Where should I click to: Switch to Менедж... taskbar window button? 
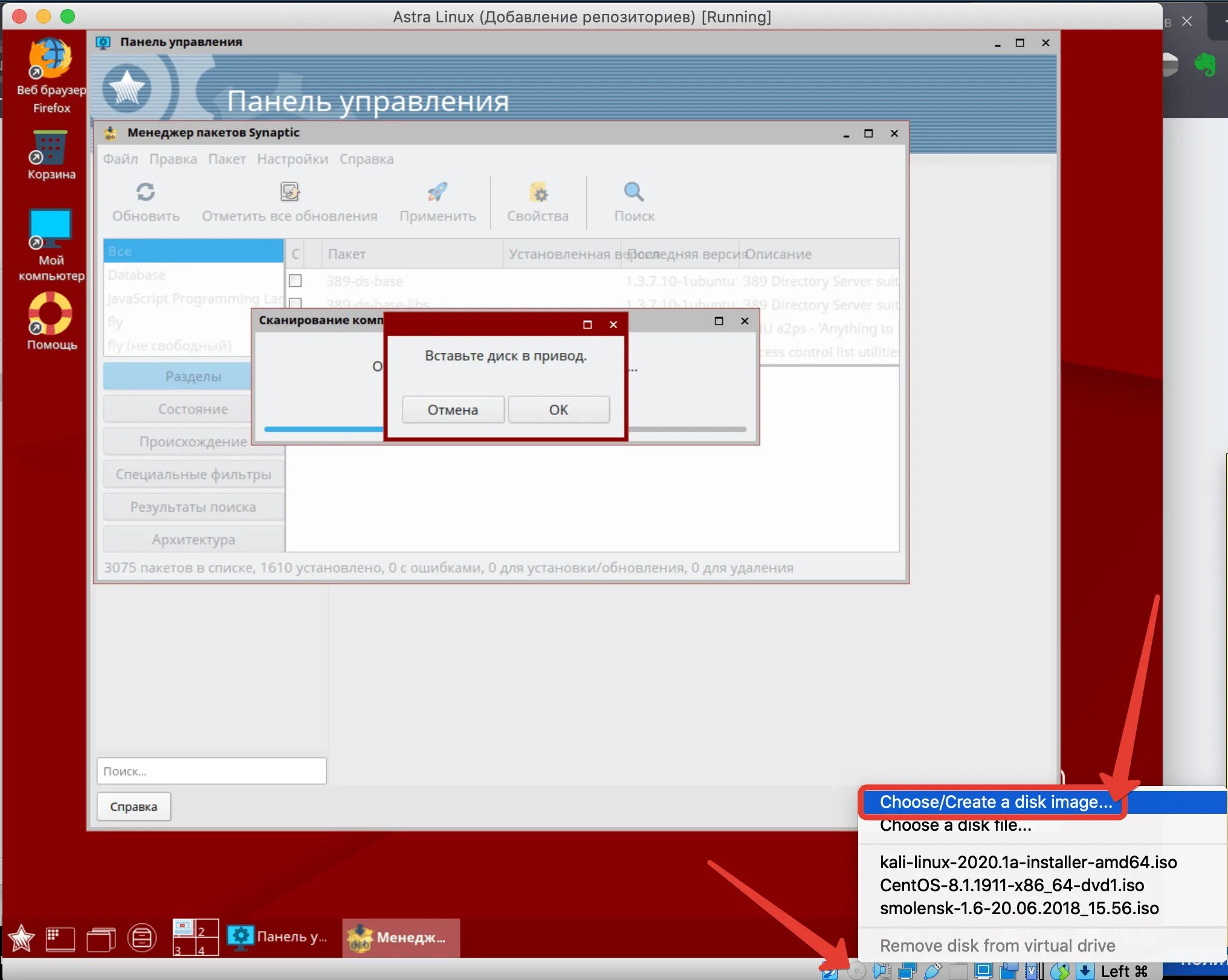pyautogui.click(x=401, y=938)
